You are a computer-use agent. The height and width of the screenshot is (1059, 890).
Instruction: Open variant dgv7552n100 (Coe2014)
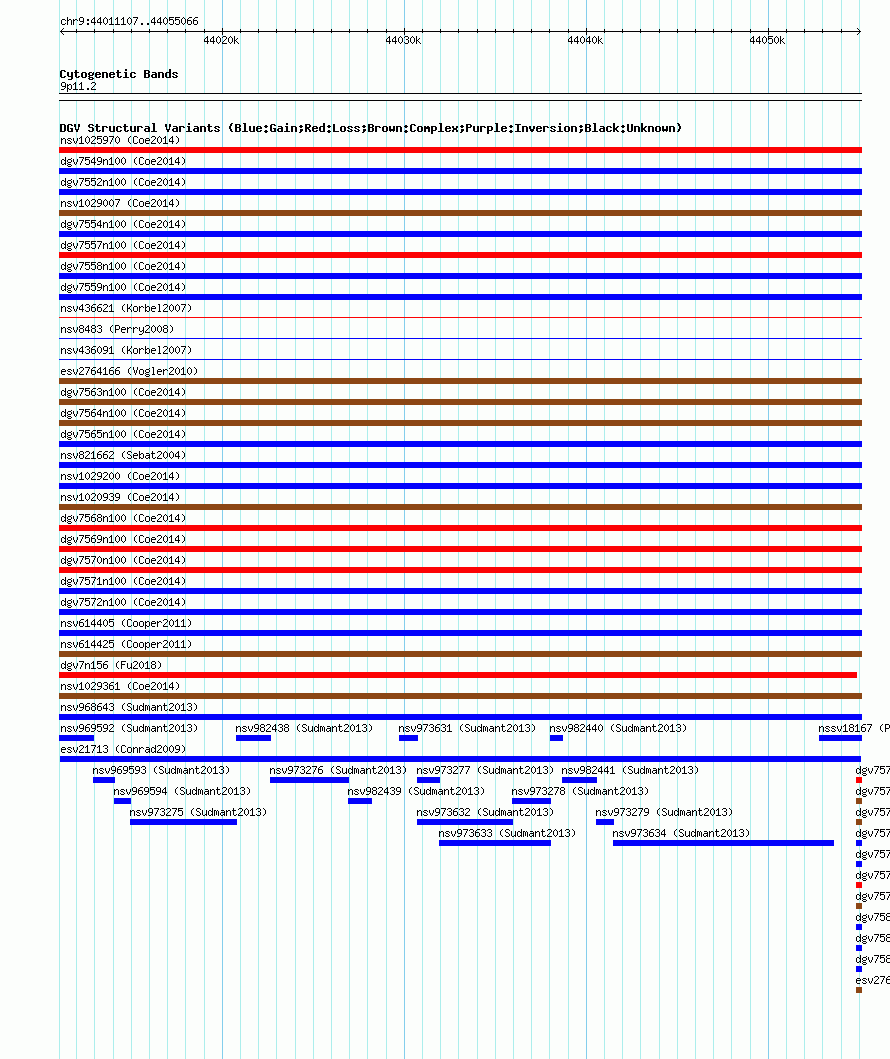click(123, 182)
